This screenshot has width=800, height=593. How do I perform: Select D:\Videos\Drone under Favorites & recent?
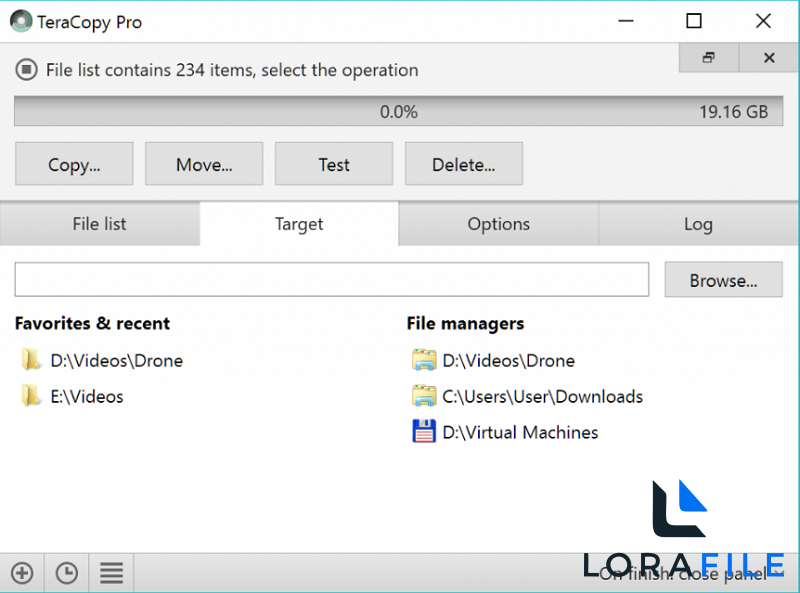116,361
